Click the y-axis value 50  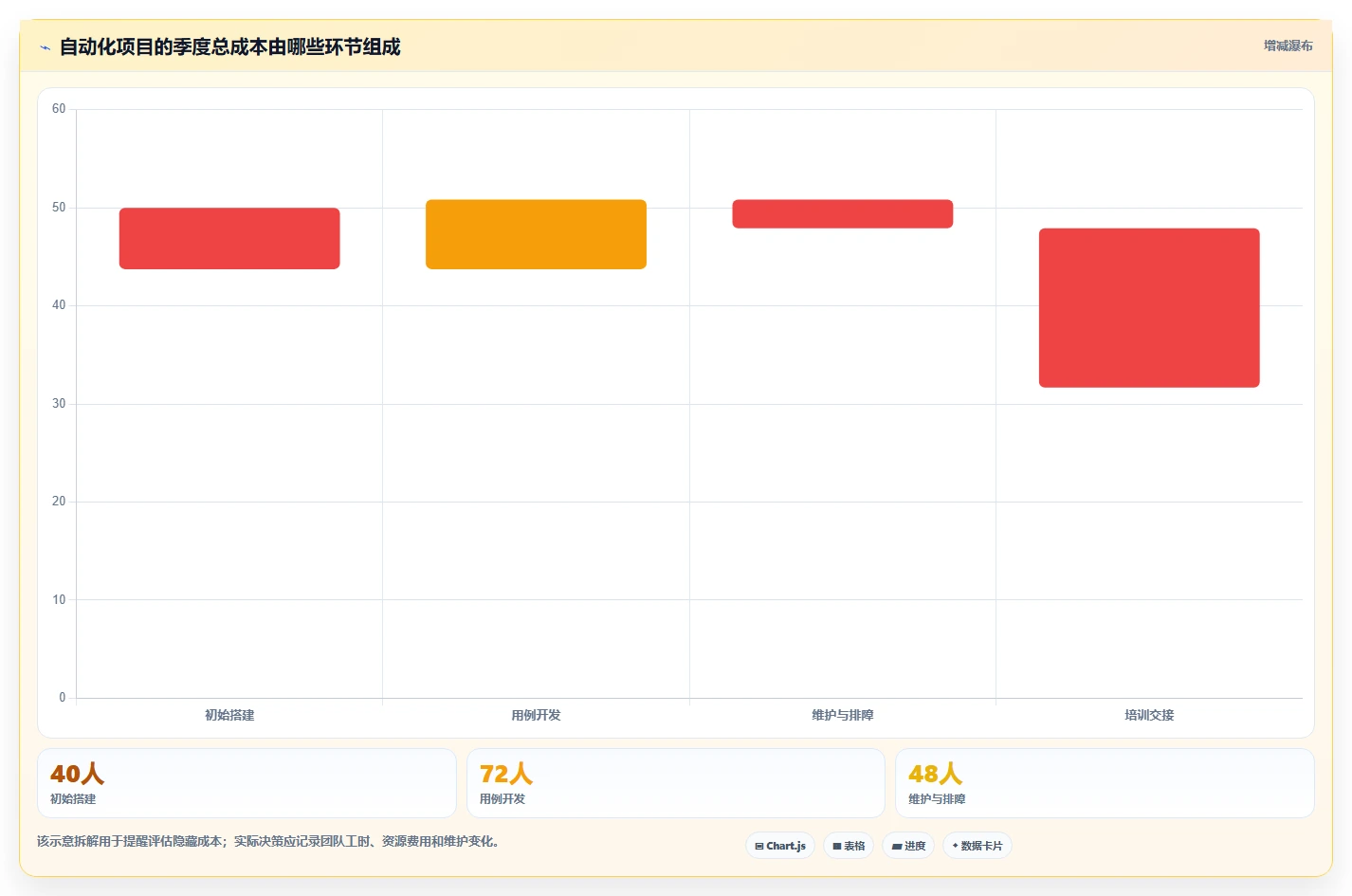tap(59, 207)
